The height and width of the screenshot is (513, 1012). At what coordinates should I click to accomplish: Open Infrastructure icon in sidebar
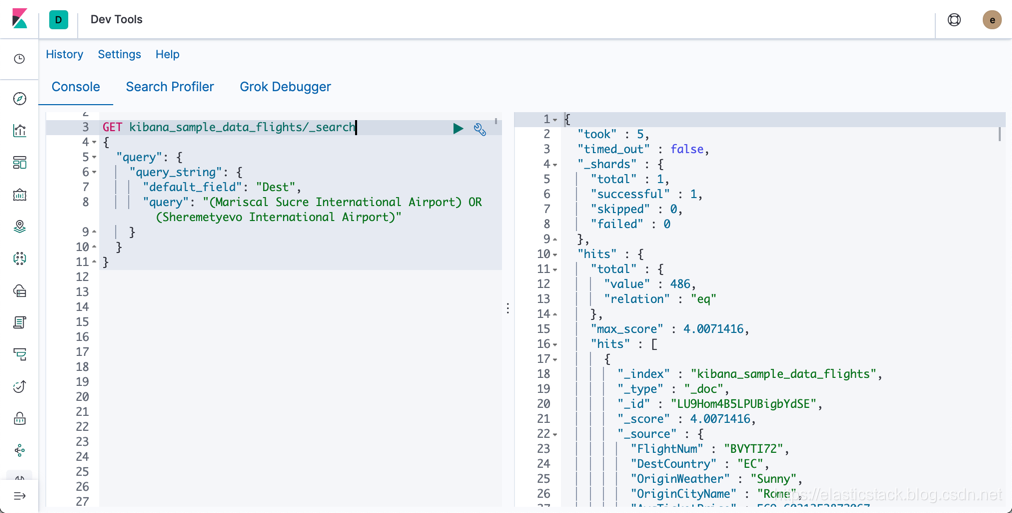[x=19, y=290]
